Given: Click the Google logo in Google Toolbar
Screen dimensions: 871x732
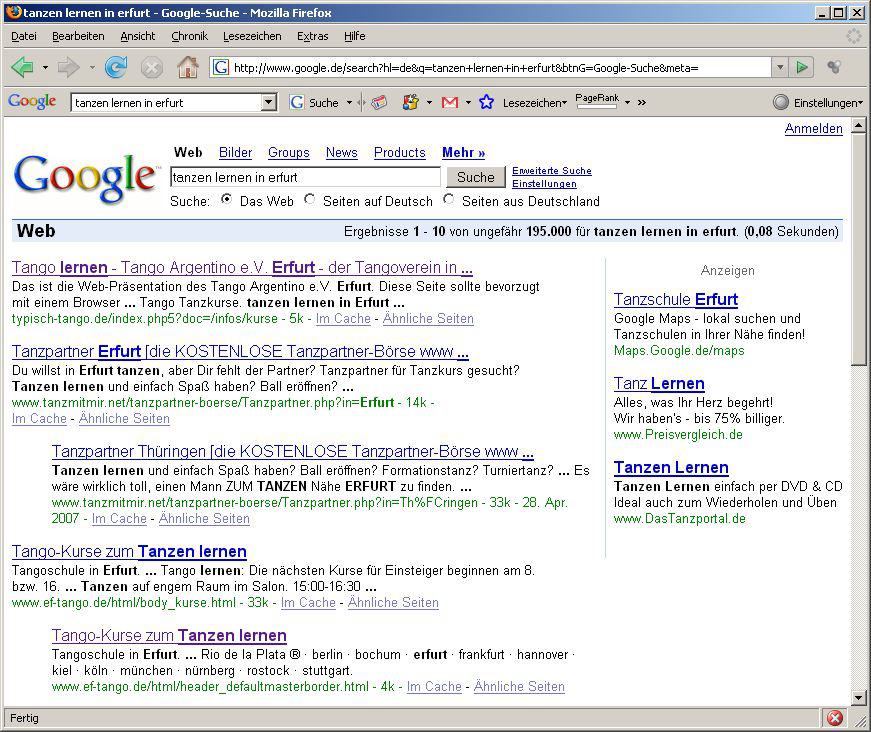Looking at the screenshot, I should (32, 102).
